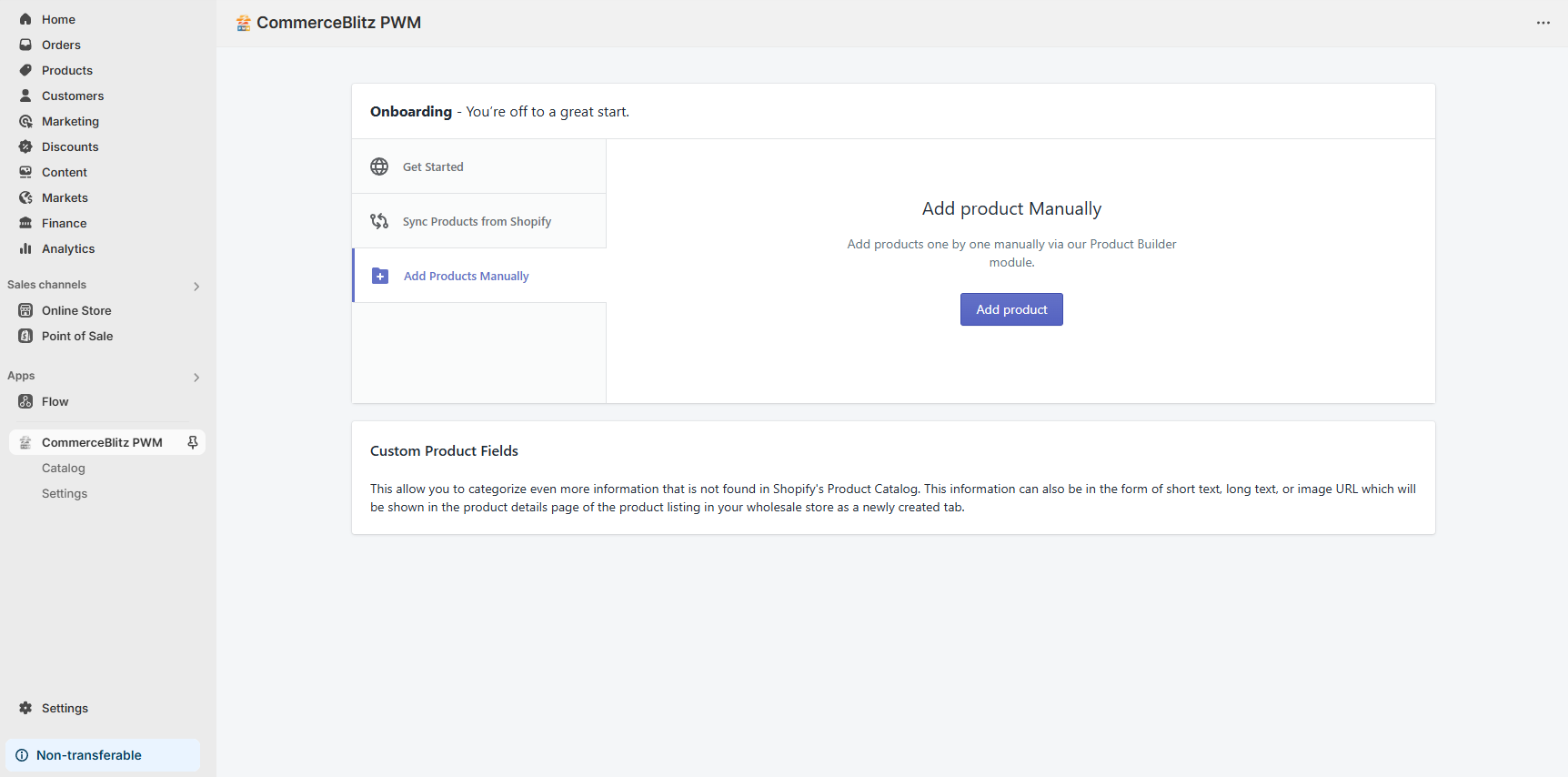The width and height of the screenshot is (1568, 777).
Task: Click the Apps heading label
Action: [x=21, y=376]
